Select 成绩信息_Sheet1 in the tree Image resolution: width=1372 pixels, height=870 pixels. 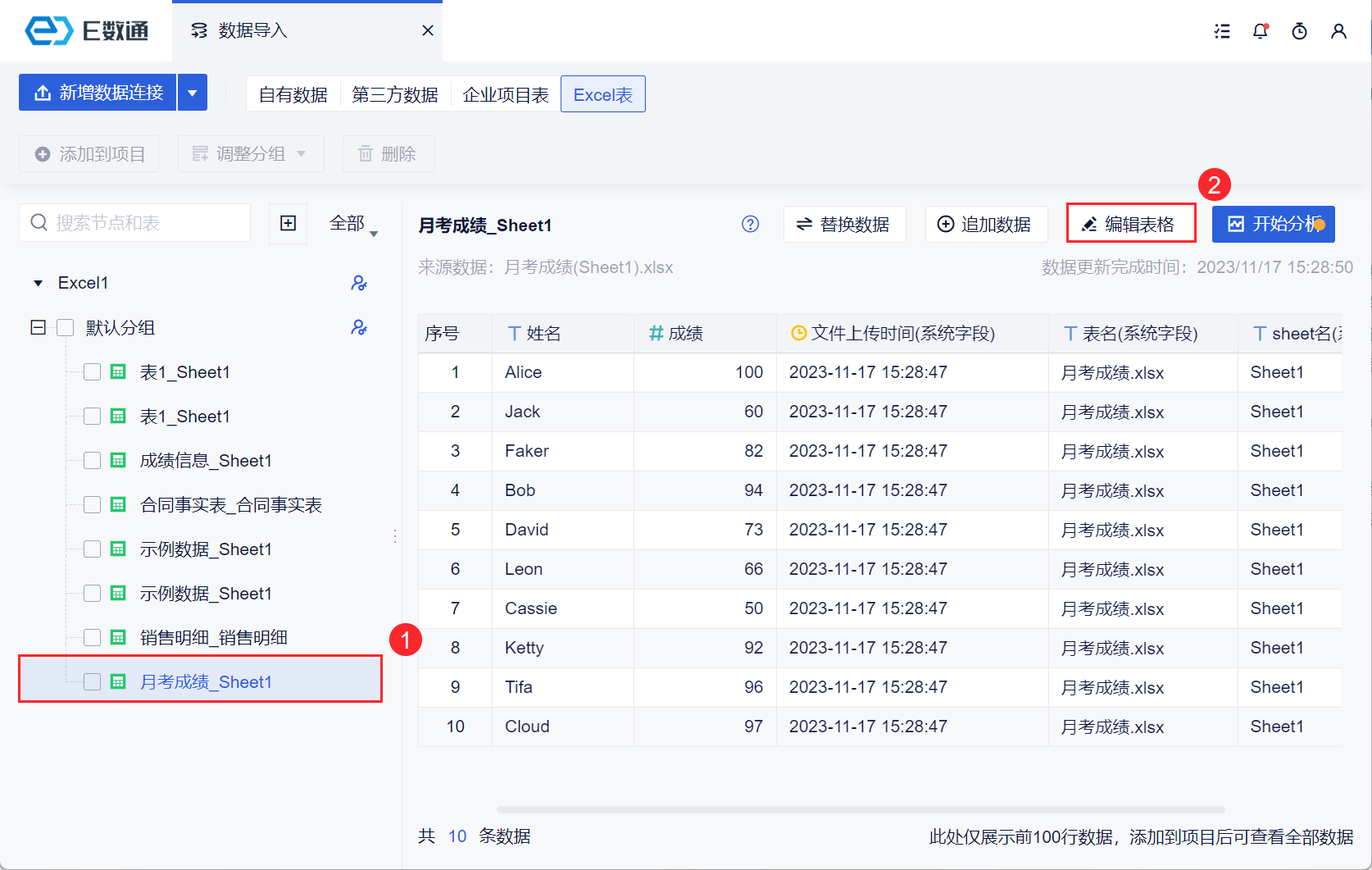coord(206,461)
